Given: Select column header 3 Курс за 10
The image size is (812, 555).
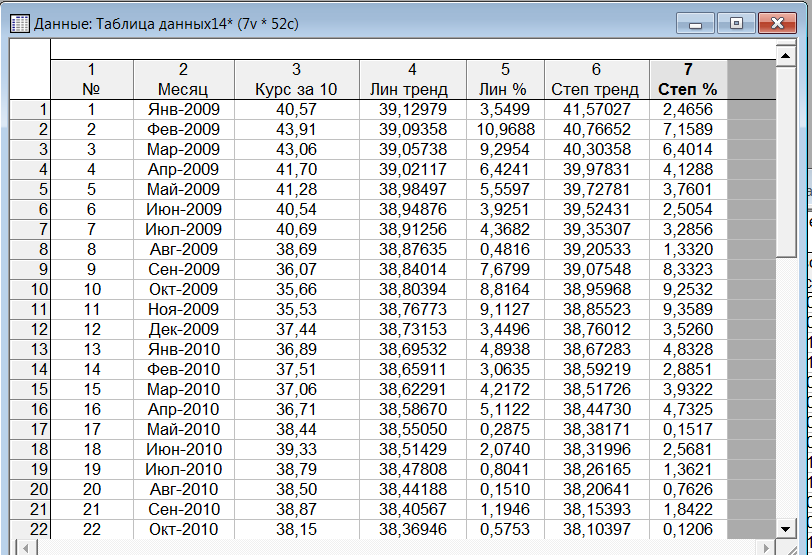Looking at the screenshot, I should pyautogui.click(x=297, y=79).
